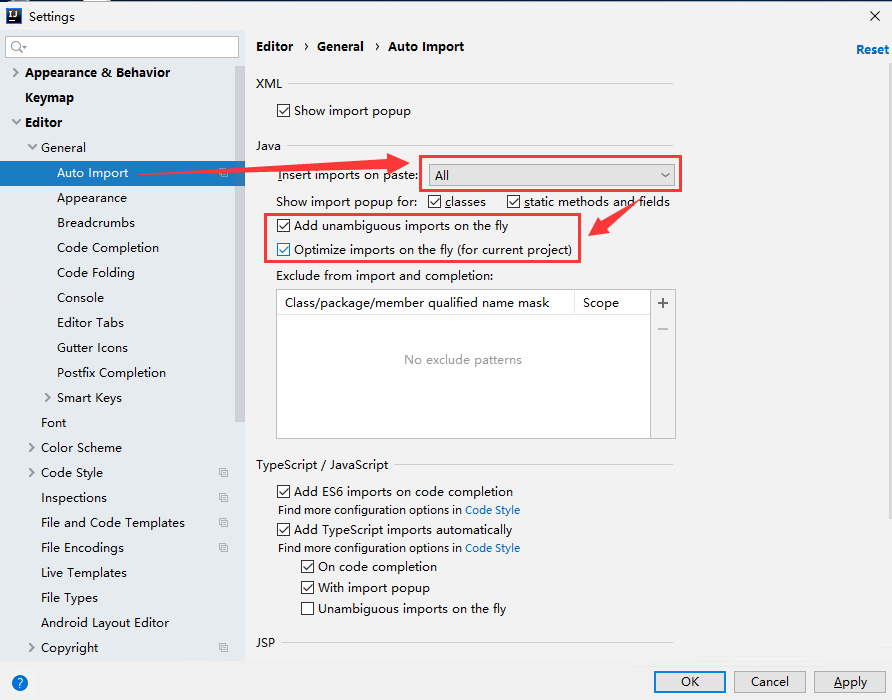The height and width of the screenshot is (700, 892).
Task: Click Class/package/member qualified name mask header
Action: click(x=417, y=303)
